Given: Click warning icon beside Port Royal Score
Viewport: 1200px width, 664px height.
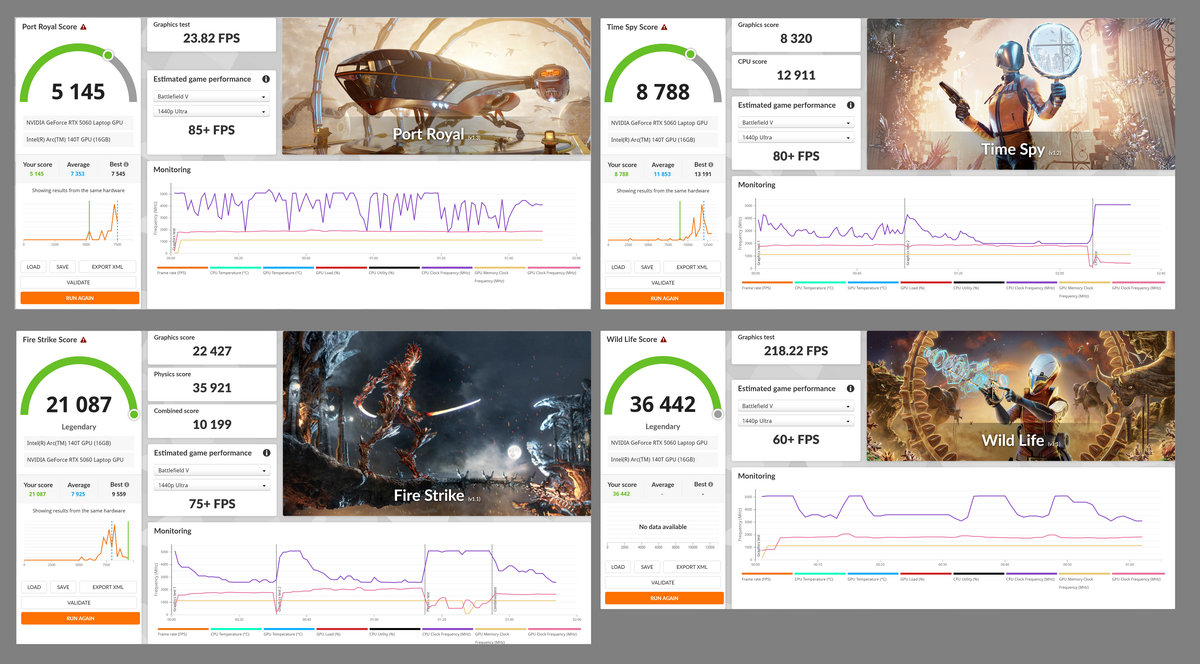Looking at the screenshot, I should [x=83, y=27].
